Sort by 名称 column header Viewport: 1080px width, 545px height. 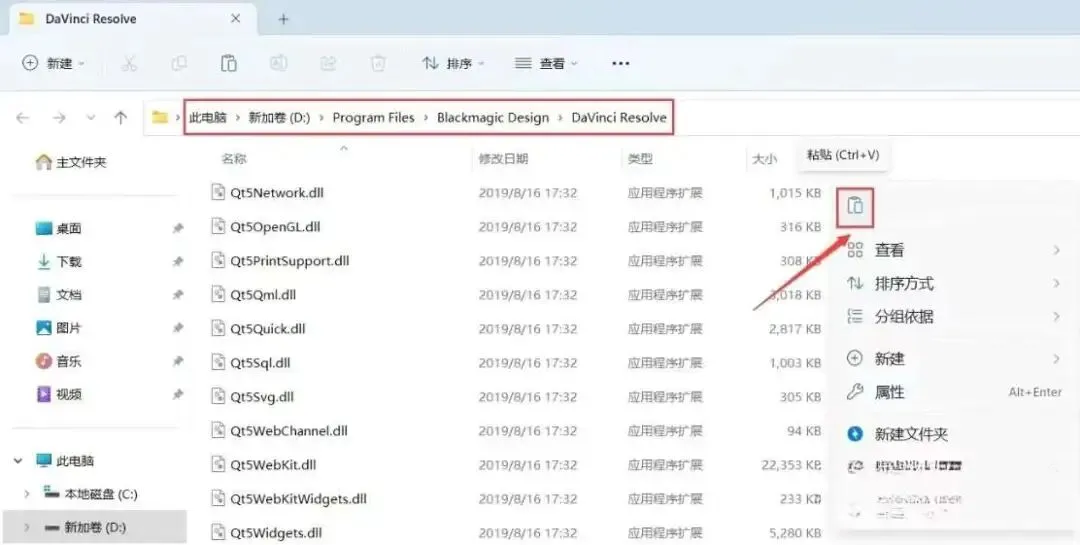pos(233,158)
